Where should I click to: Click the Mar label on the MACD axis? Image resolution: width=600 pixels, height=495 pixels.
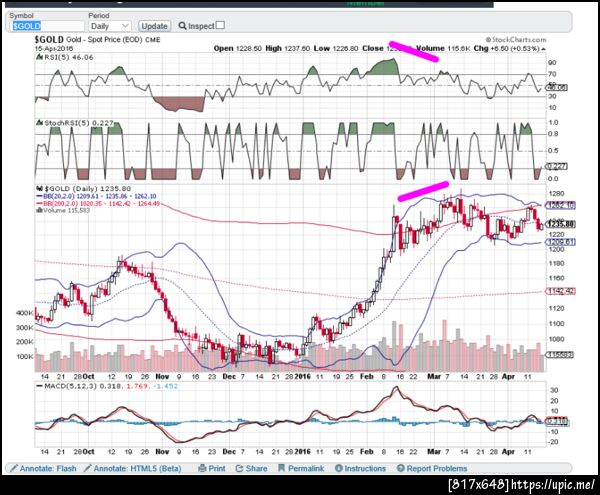[434, 451]
